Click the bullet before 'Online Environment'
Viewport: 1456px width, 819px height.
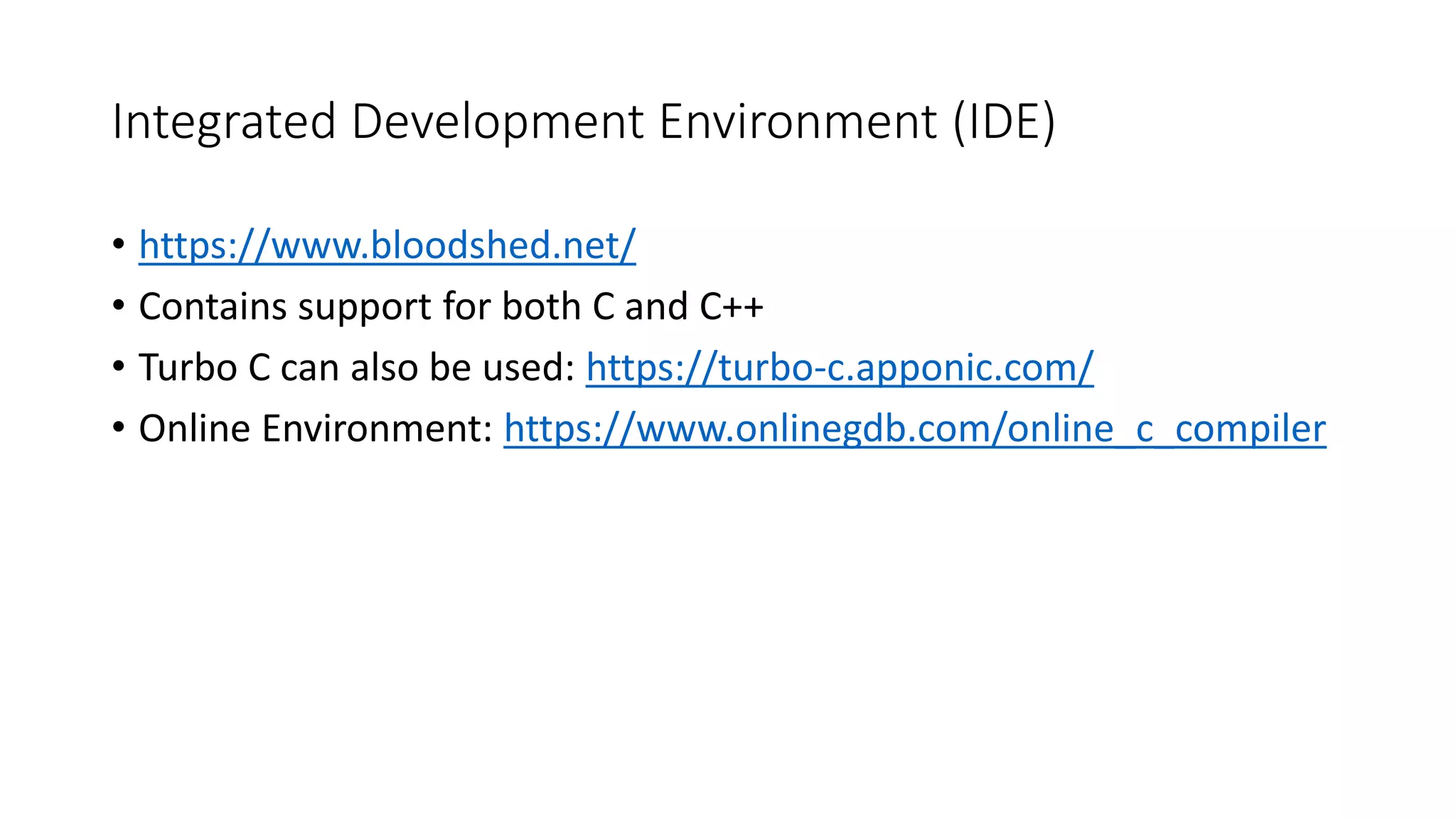click(x=118, y=428)
